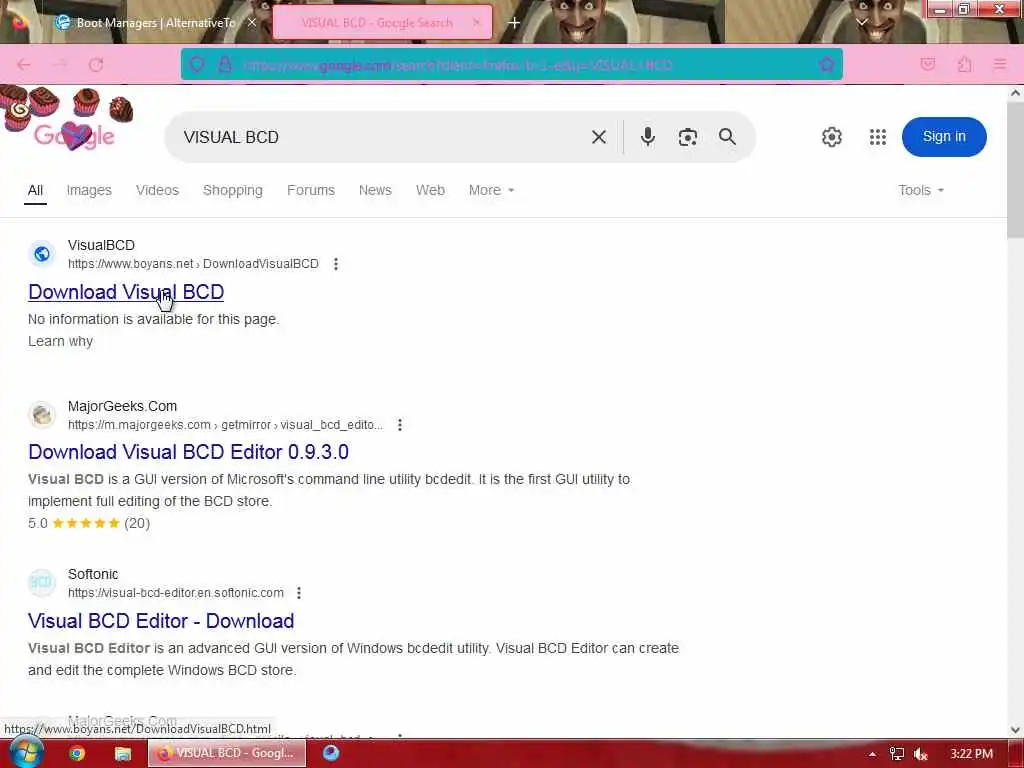The width and height of the screenshot is (1024, 768).
Task: Open the Windows Start menu
Action: (26, 752)
